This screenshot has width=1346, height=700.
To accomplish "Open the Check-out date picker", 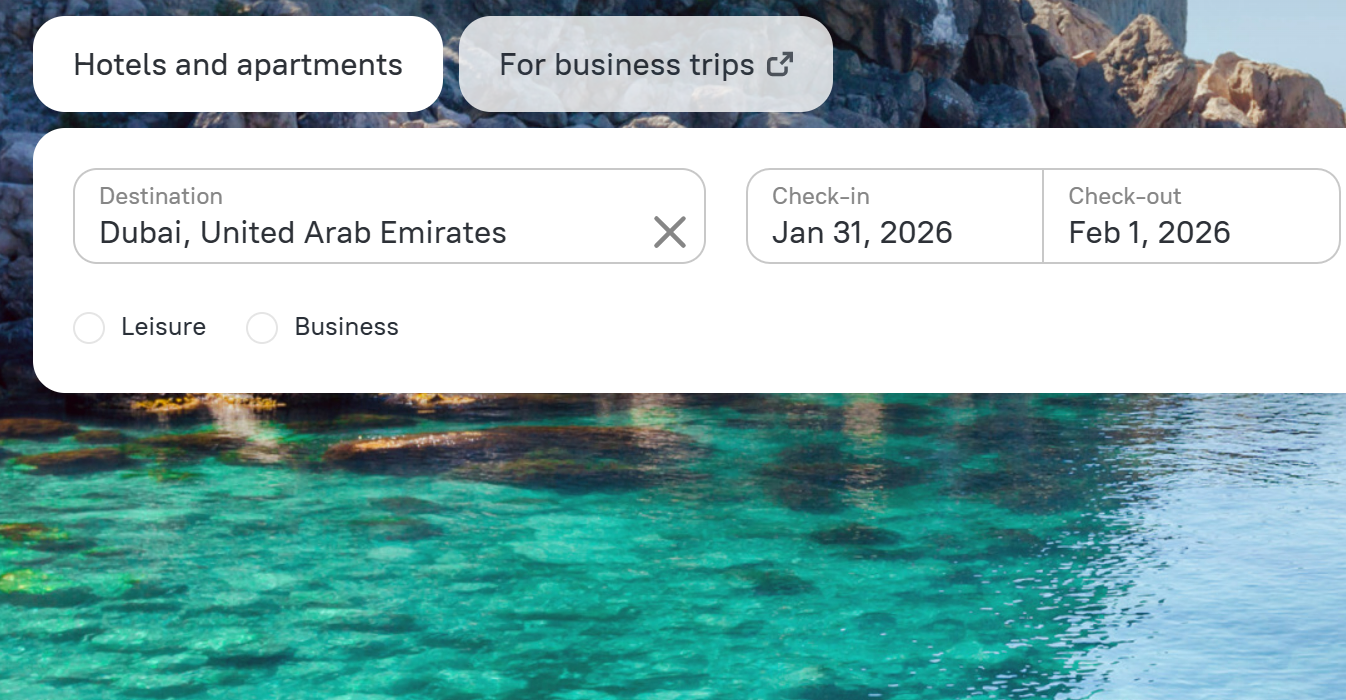I will pos(1190,216).
